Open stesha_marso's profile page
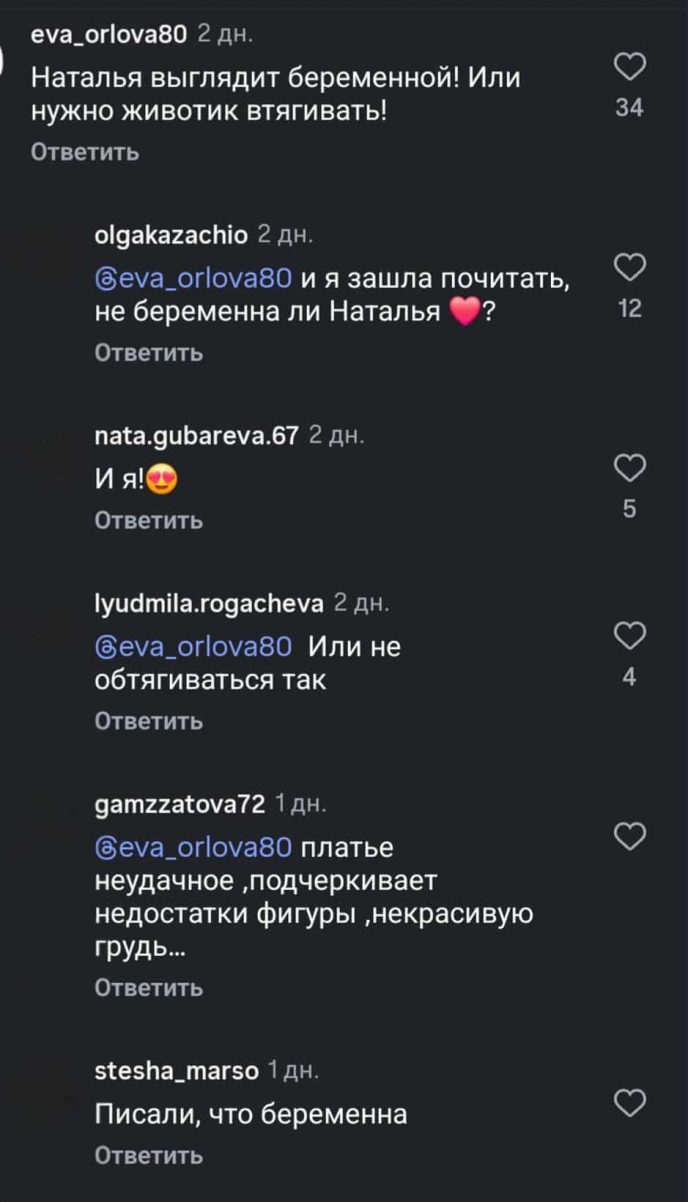Viewport: 688px width, 1202px height. 176,1071
